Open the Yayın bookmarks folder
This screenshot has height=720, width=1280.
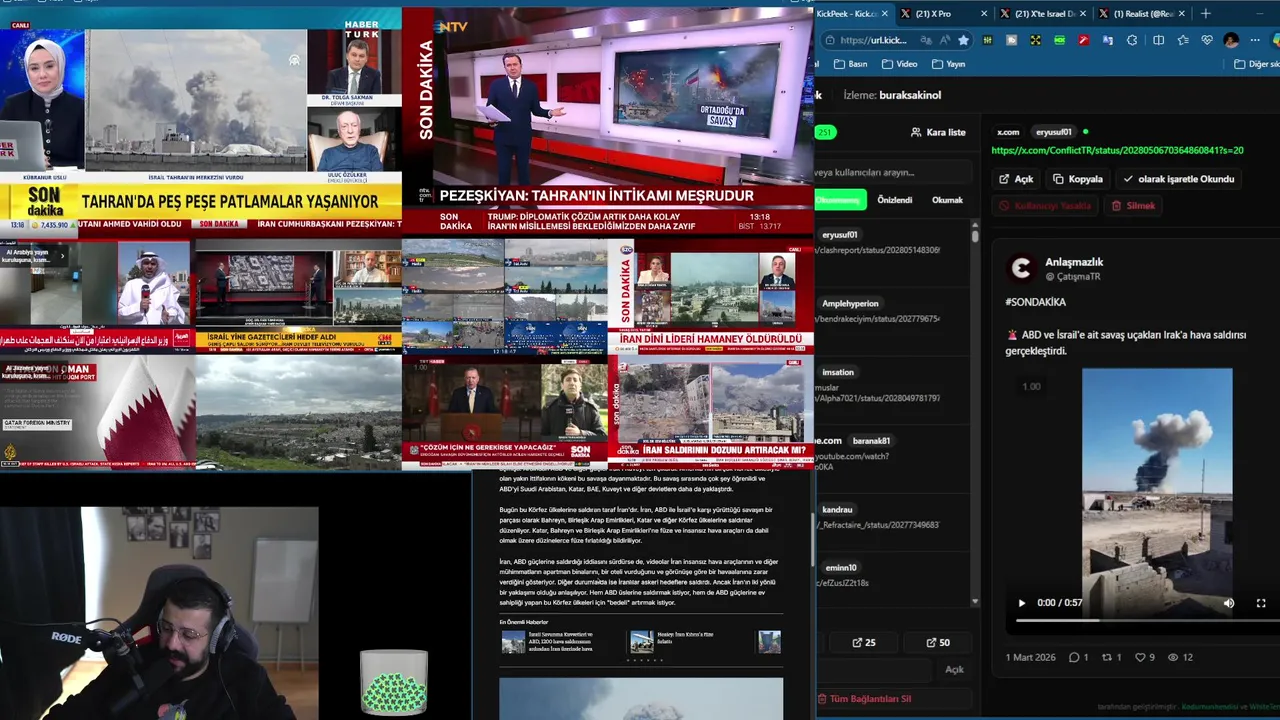point(948,64)
